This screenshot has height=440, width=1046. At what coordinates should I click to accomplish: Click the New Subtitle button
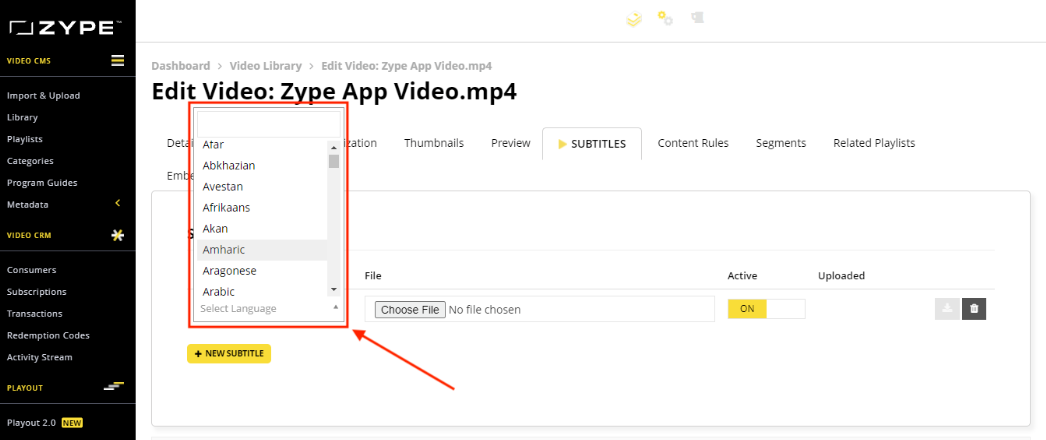click(229, 353)
